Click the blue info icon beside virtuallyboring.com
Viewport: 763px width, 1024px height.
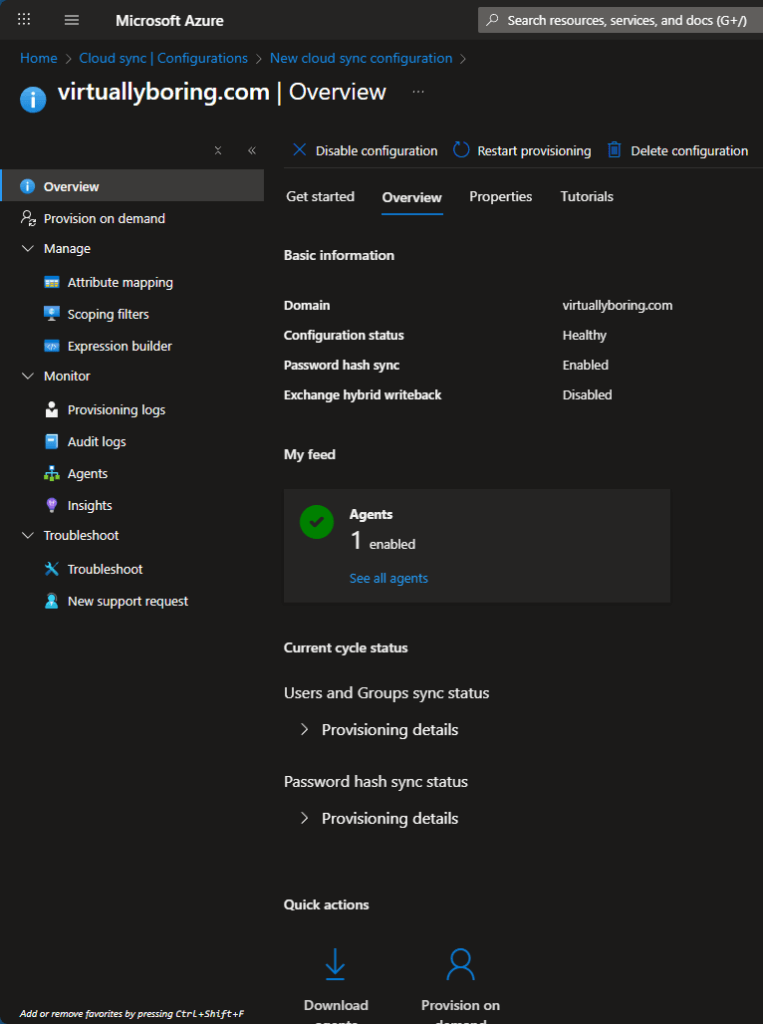tap(33, 100)
